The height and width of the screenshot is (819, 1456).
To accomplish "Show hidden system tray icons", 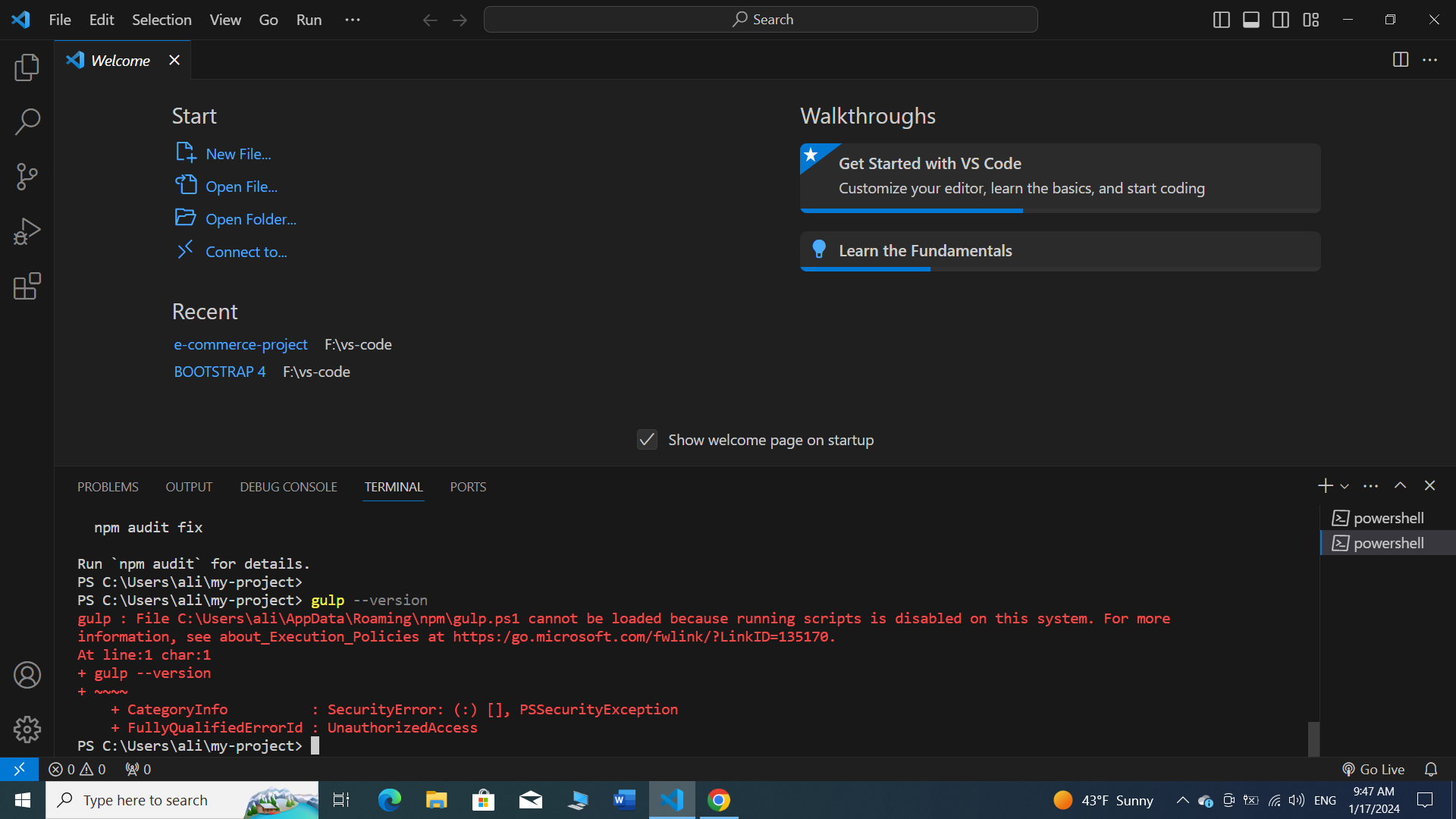I will click(1182, 800).
